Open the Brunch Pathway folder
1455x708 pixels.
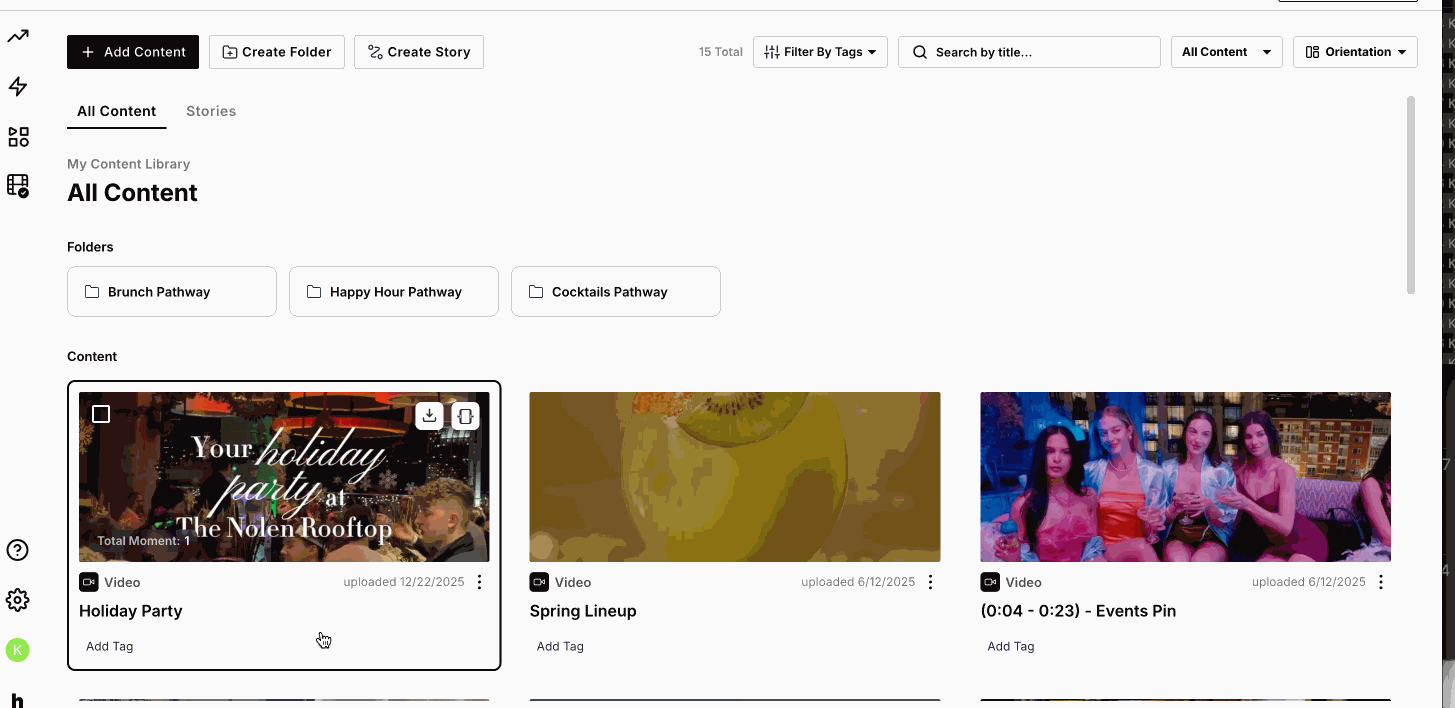click(172, 292)
